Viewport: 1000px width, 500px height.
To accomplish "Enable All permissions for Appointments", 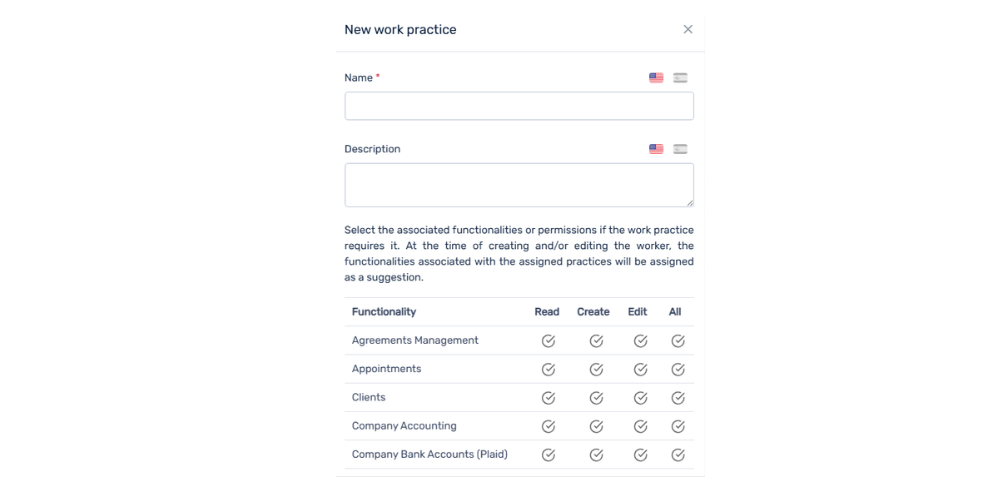I will pos(678,369).
